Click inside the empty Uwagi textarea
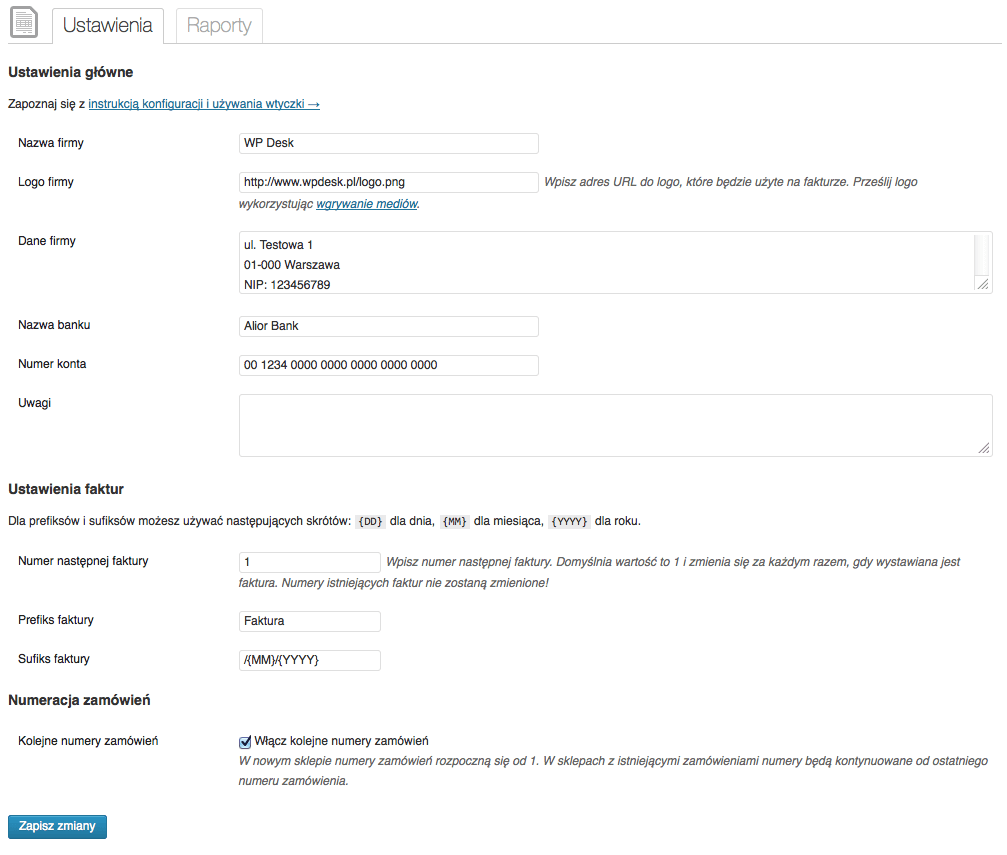 coord(600,425)
